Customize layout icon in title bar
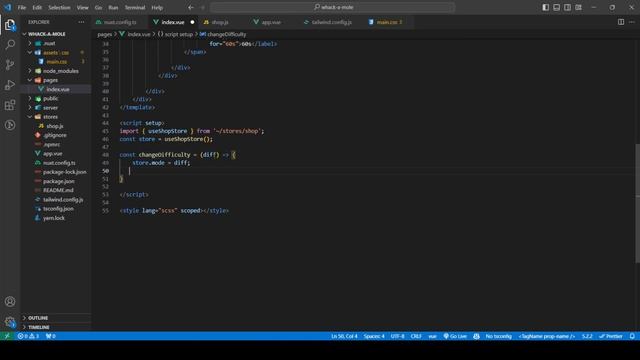The height and width of the screenshot is (360, 640). 578,7
